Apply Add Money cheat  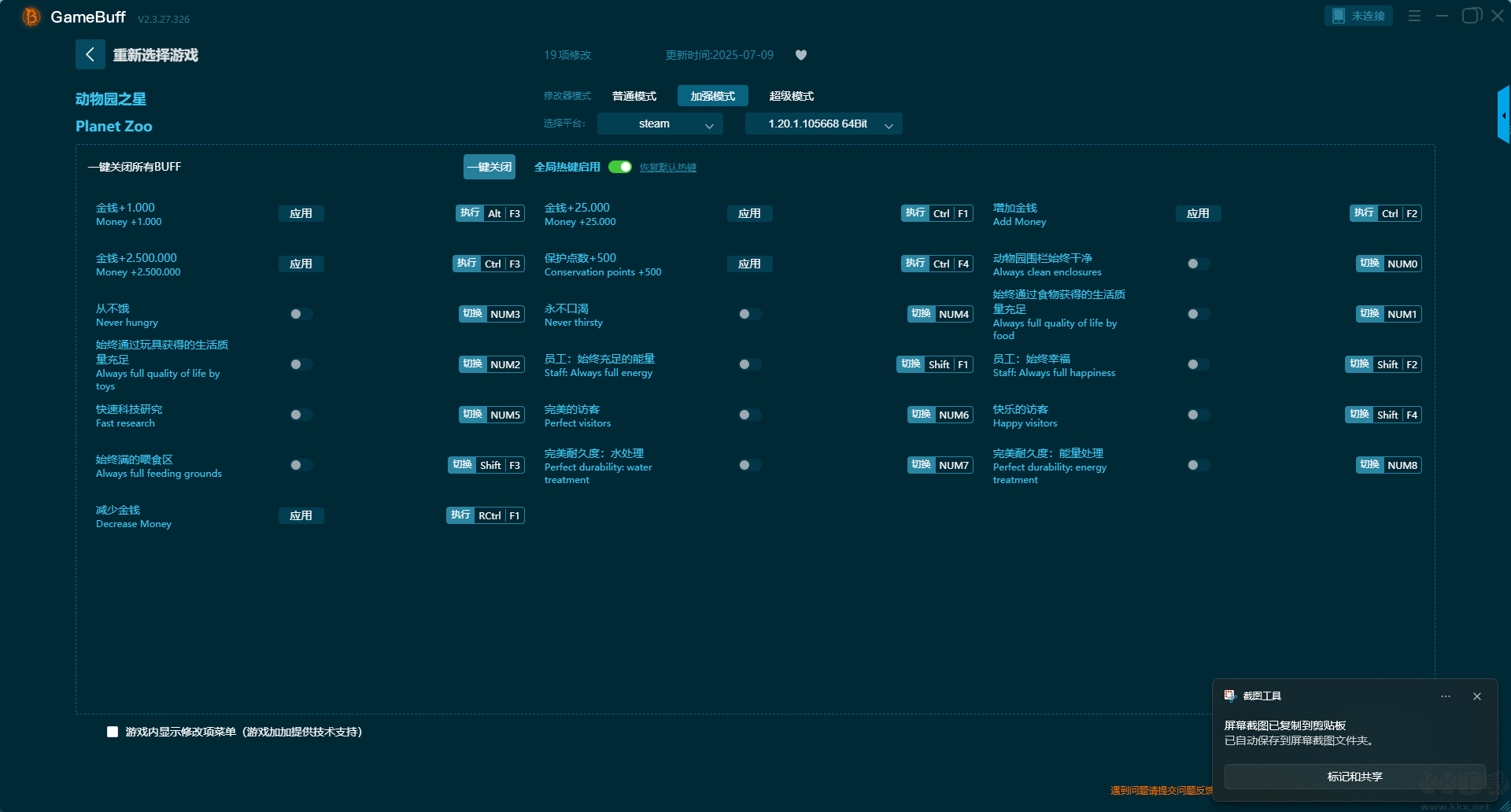[x=1198, y=213]
